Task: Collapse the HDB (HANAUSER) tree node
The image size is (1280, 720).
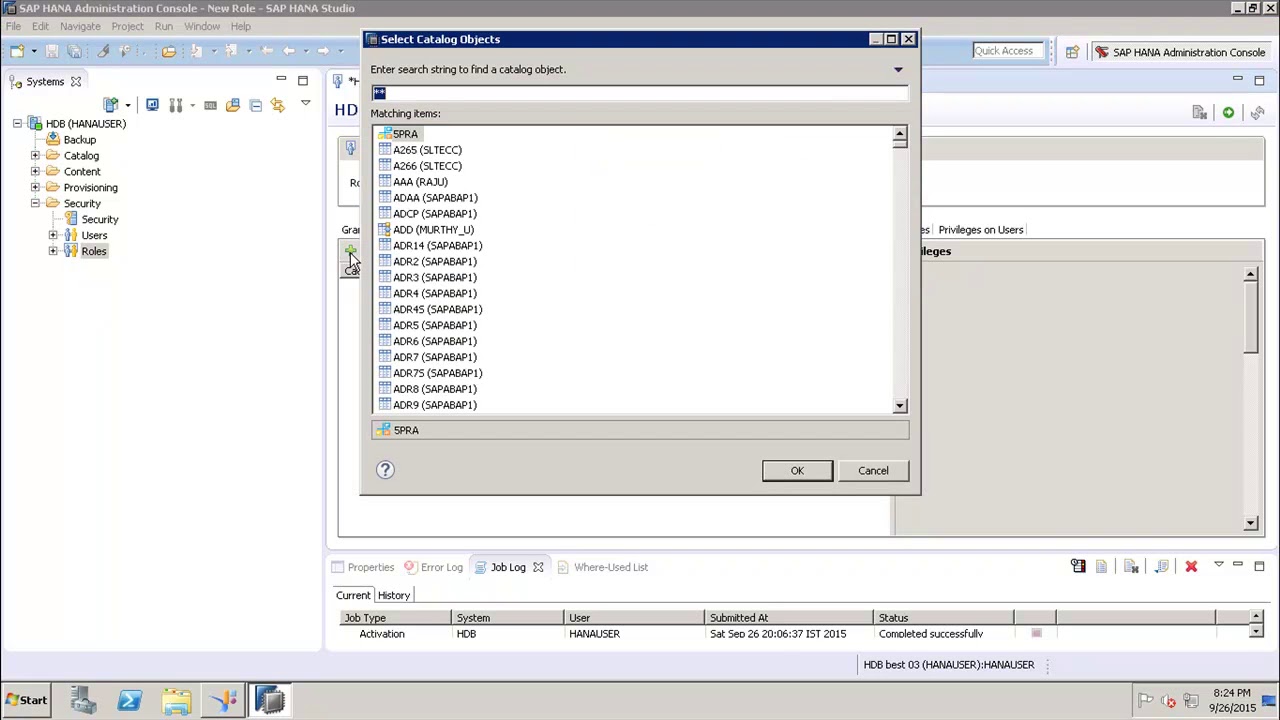Action: tap(17, 124)
